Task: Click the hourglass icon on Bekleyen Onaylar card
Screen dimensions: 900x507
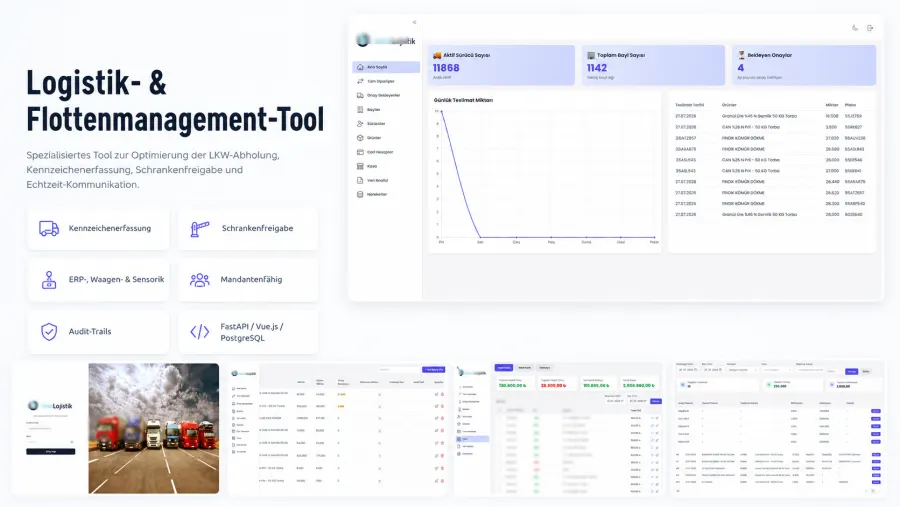Action: click(x=741, y=55)
